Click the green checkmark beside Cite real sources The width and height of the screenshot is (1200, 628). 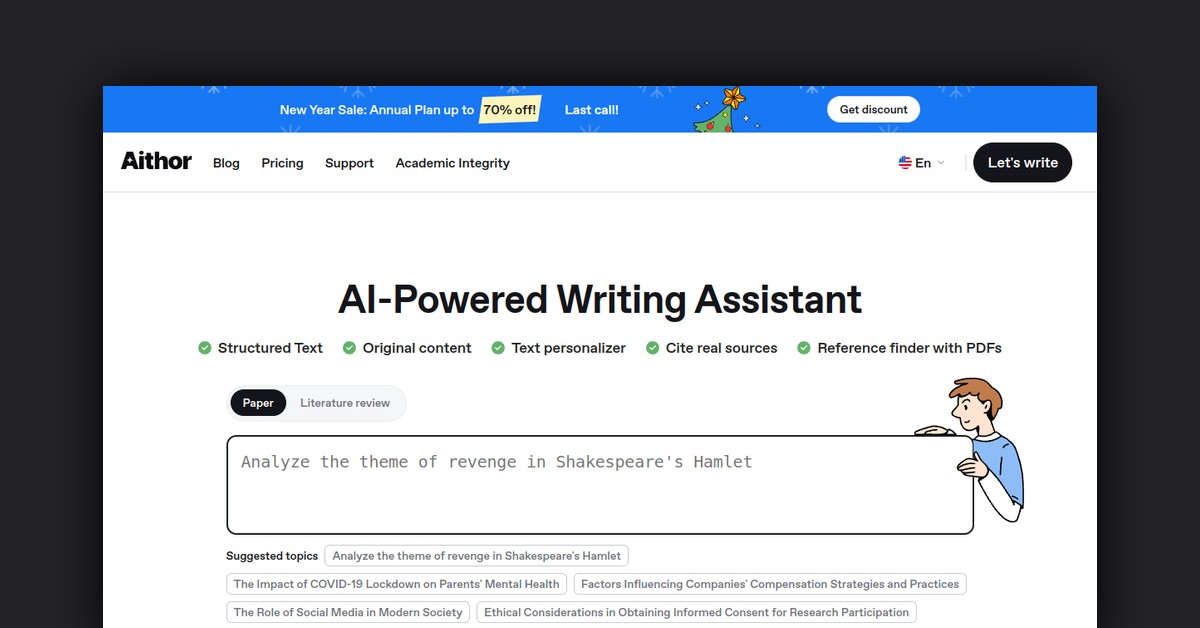pyautogui.click(x=652, y=348)
